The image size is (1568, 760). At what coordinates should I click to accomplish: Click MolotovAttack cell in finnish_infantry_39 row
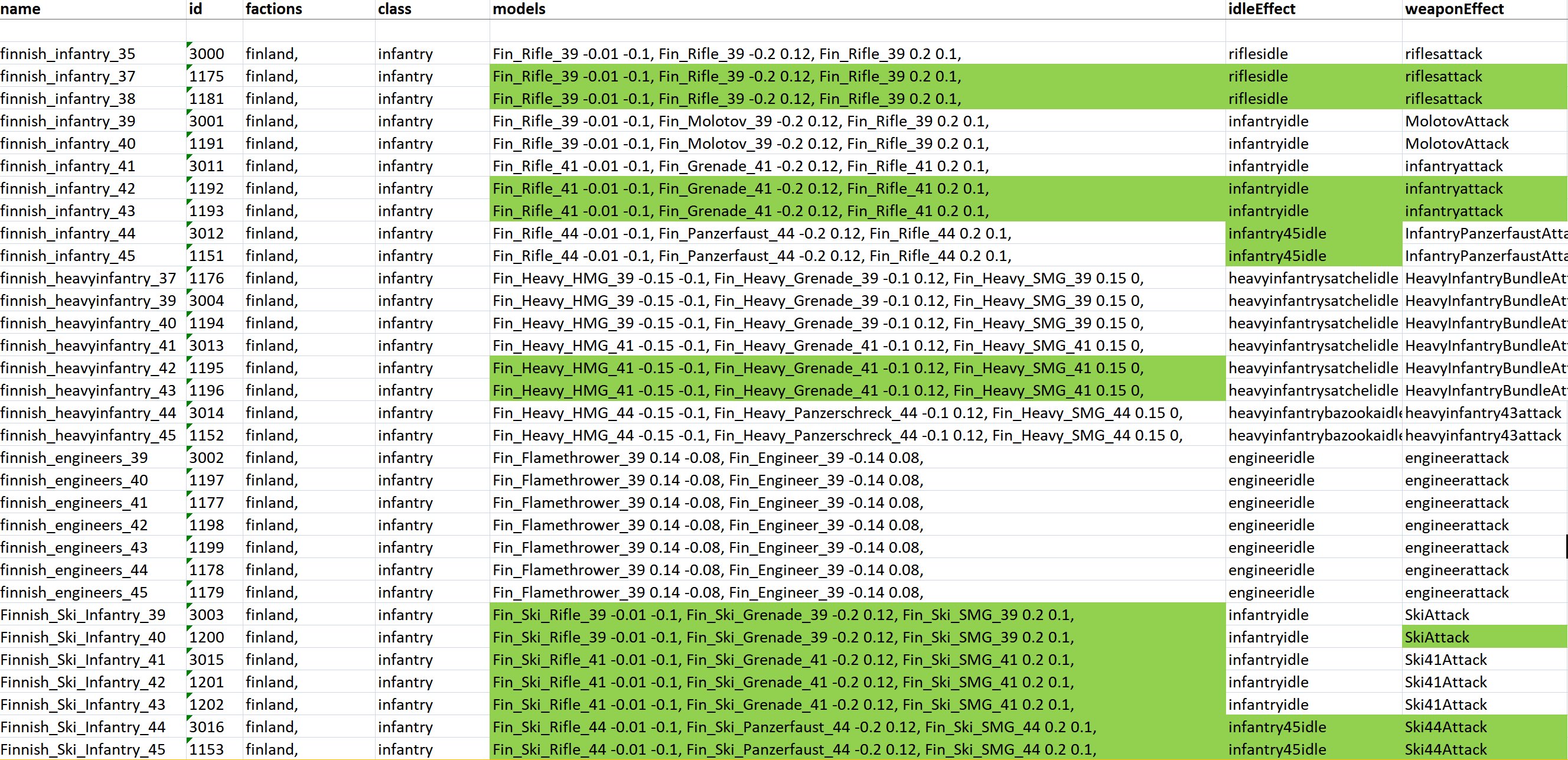point(1456,121)
